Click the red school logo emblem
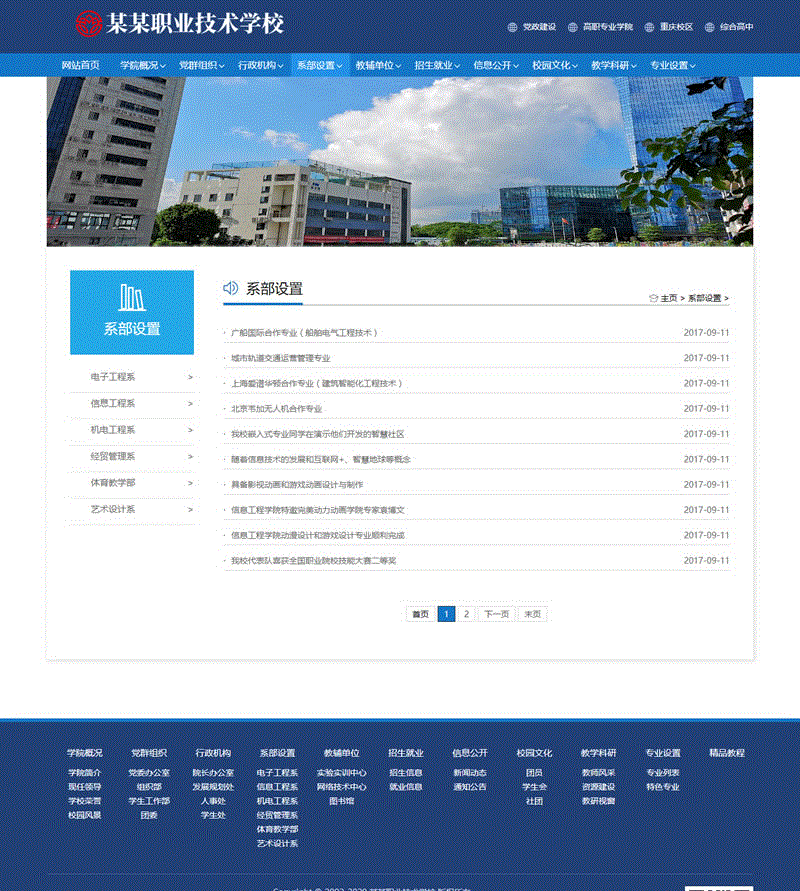800x891 pixels. [x=89, y=24]
